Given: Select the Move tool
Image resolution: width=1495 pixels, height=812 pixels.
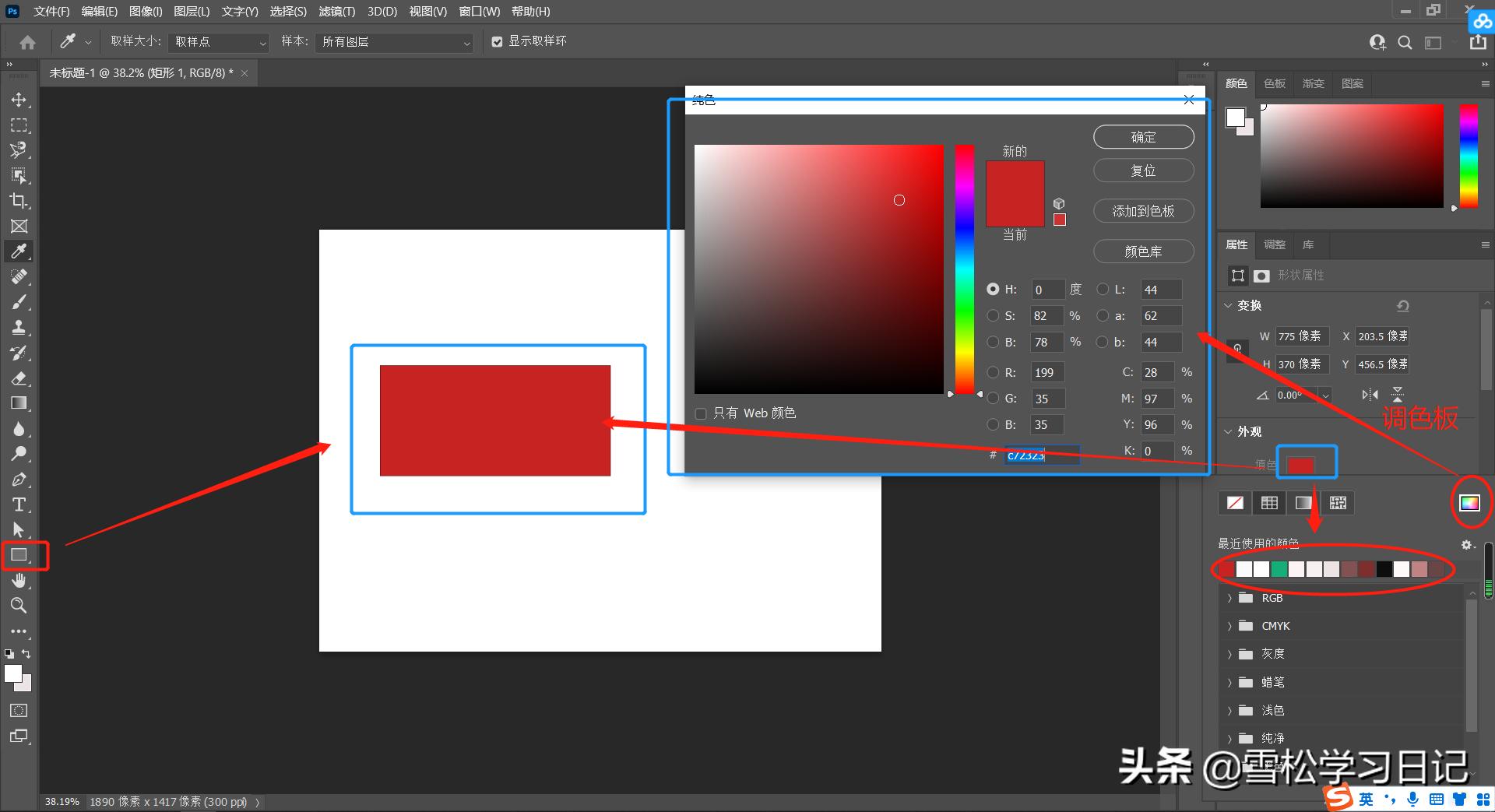Looking at the screenshot, I should (19, 100).
